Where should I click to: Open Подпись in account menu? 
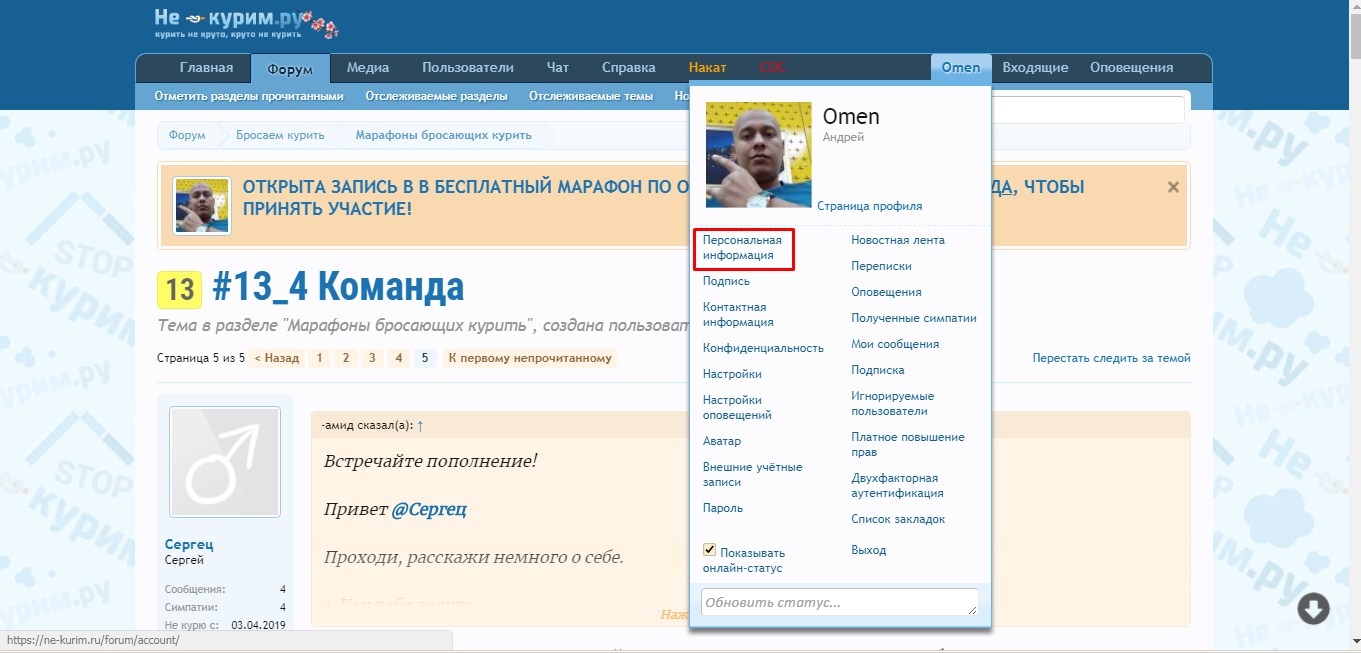point(726,281)
